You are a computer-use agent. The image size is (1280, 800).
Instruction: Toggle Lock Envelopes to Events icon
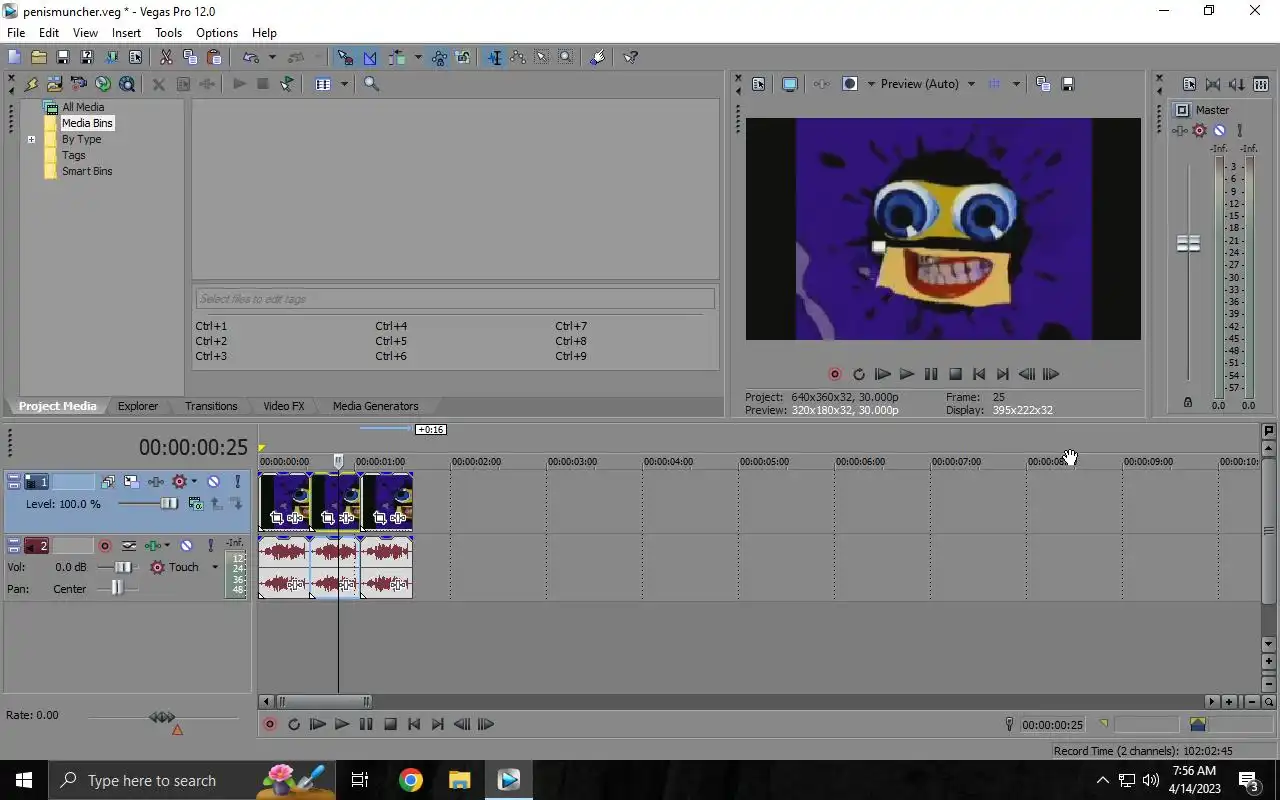click(439, 57)
